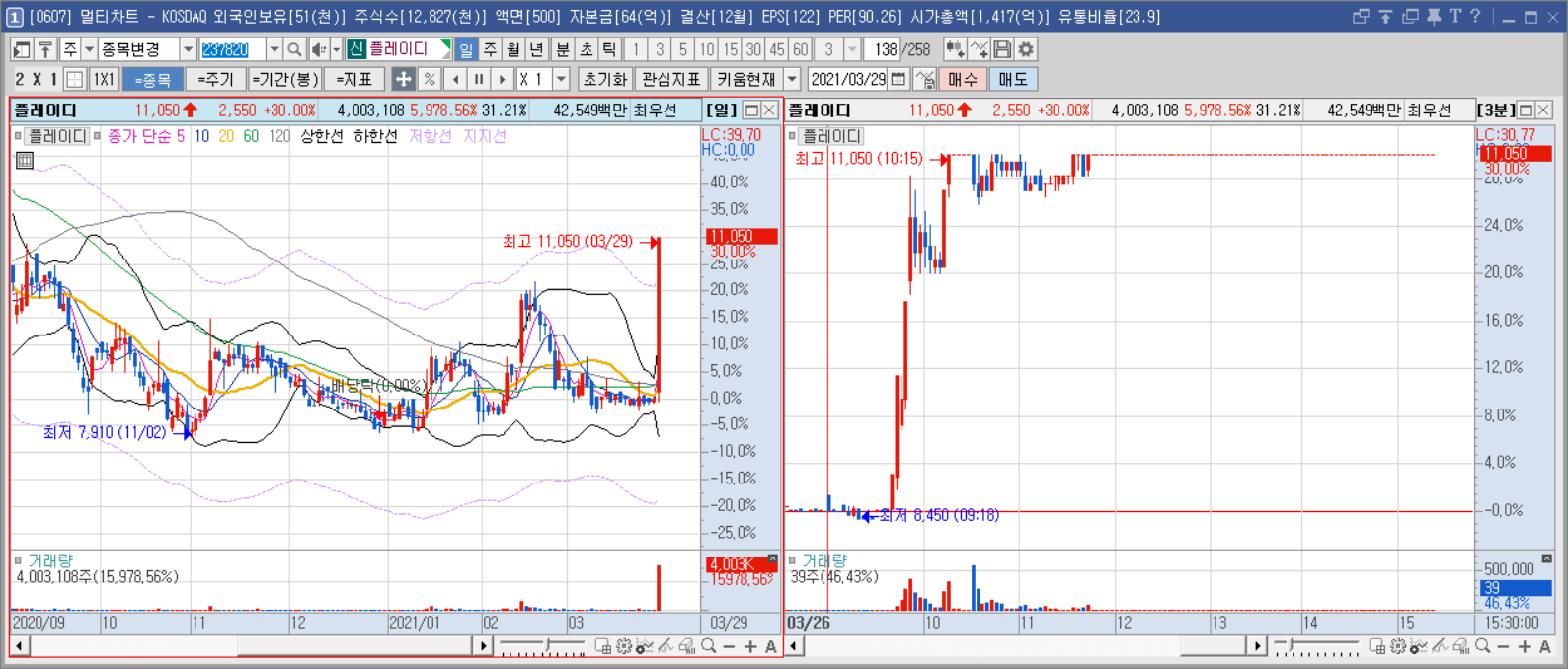Click the right chart's 'A' auto-fit icon

coord(1545,646)
